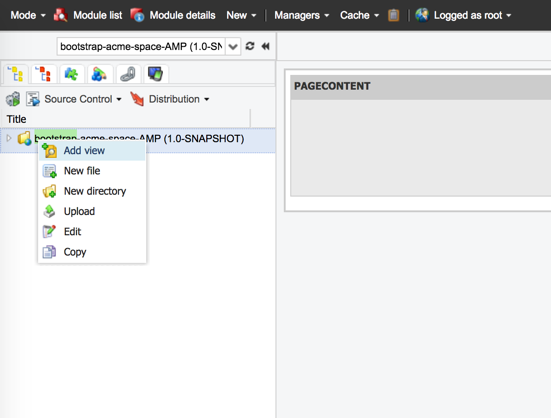Click the Upload green arrow icon
The image size is (551, 418).
[50, 211]
